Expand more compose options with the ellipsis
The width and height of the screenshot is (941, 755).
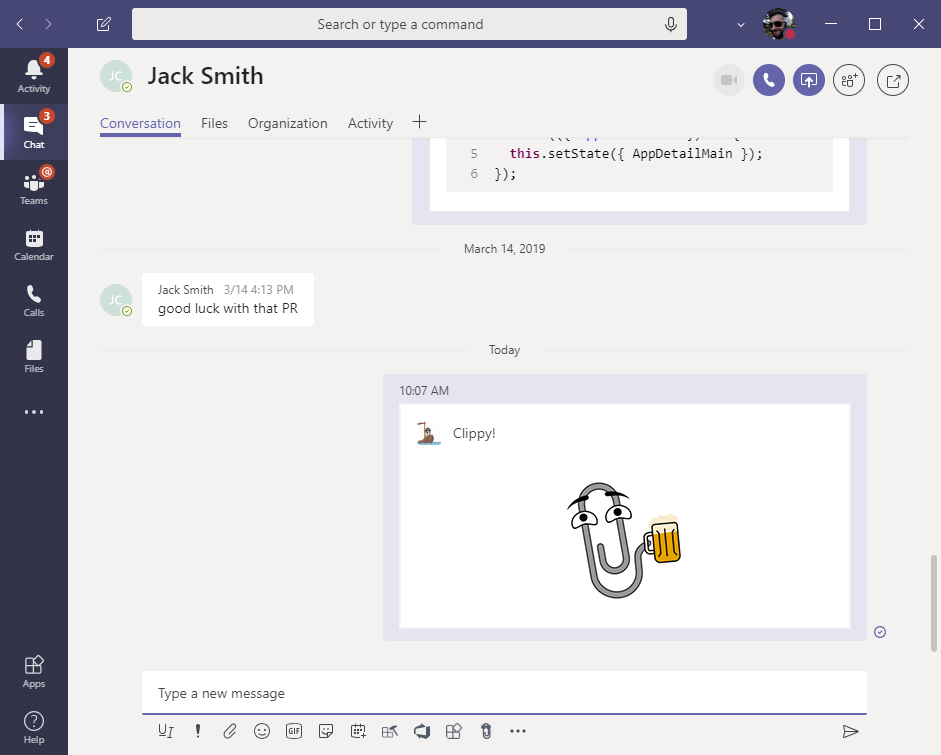click(x=518, y=731)
